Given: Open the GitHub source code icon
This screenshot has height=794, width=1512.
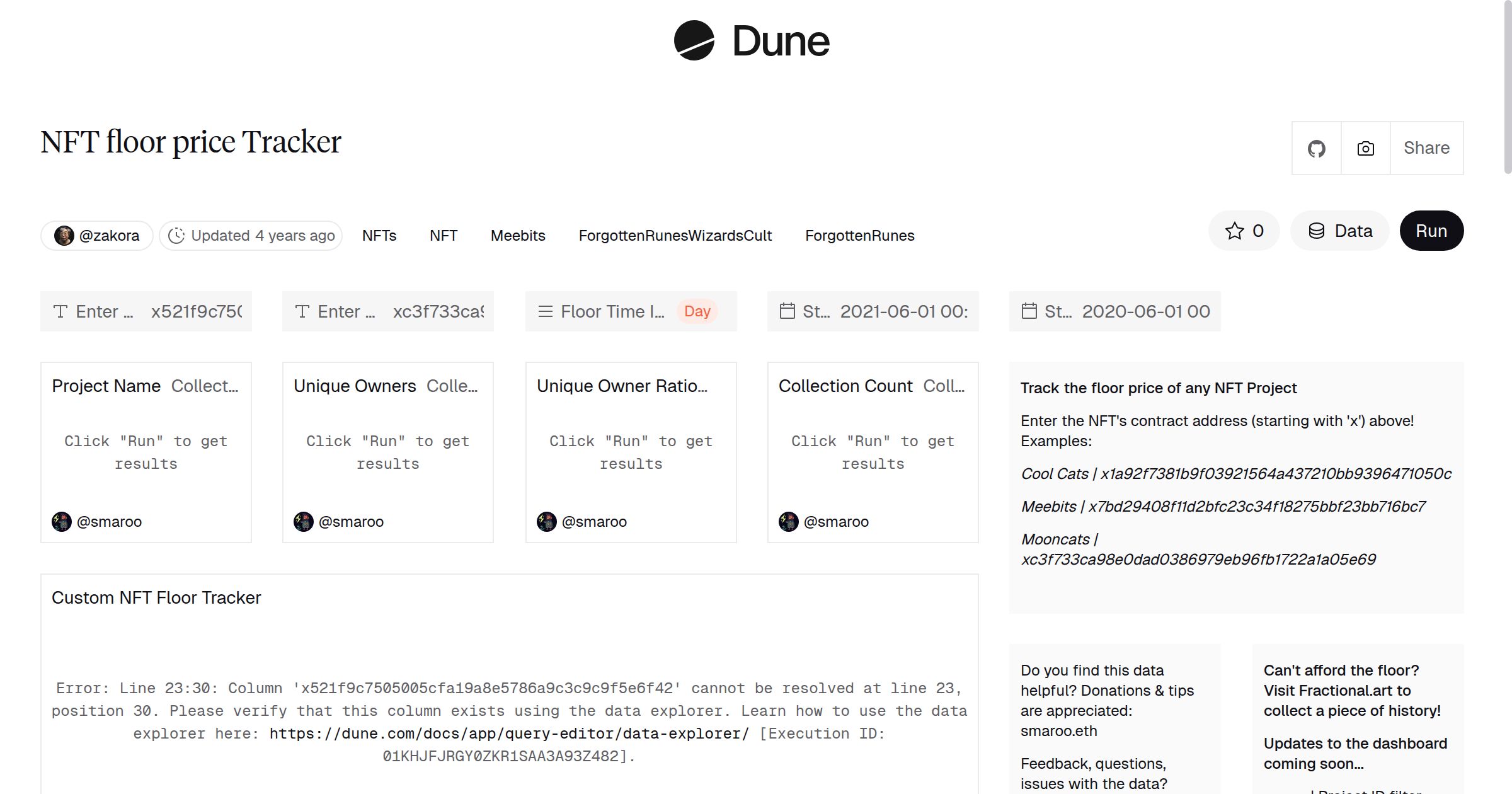Looking at the screenshot, I should [1316, 147].
